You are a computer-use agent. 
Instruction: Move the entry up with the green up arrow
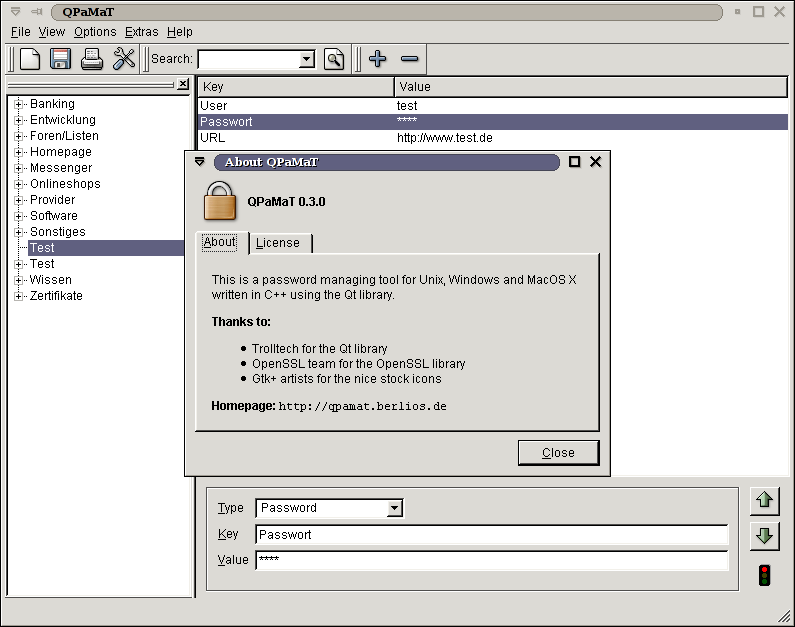pyautogui.click(x=764, y=501)
